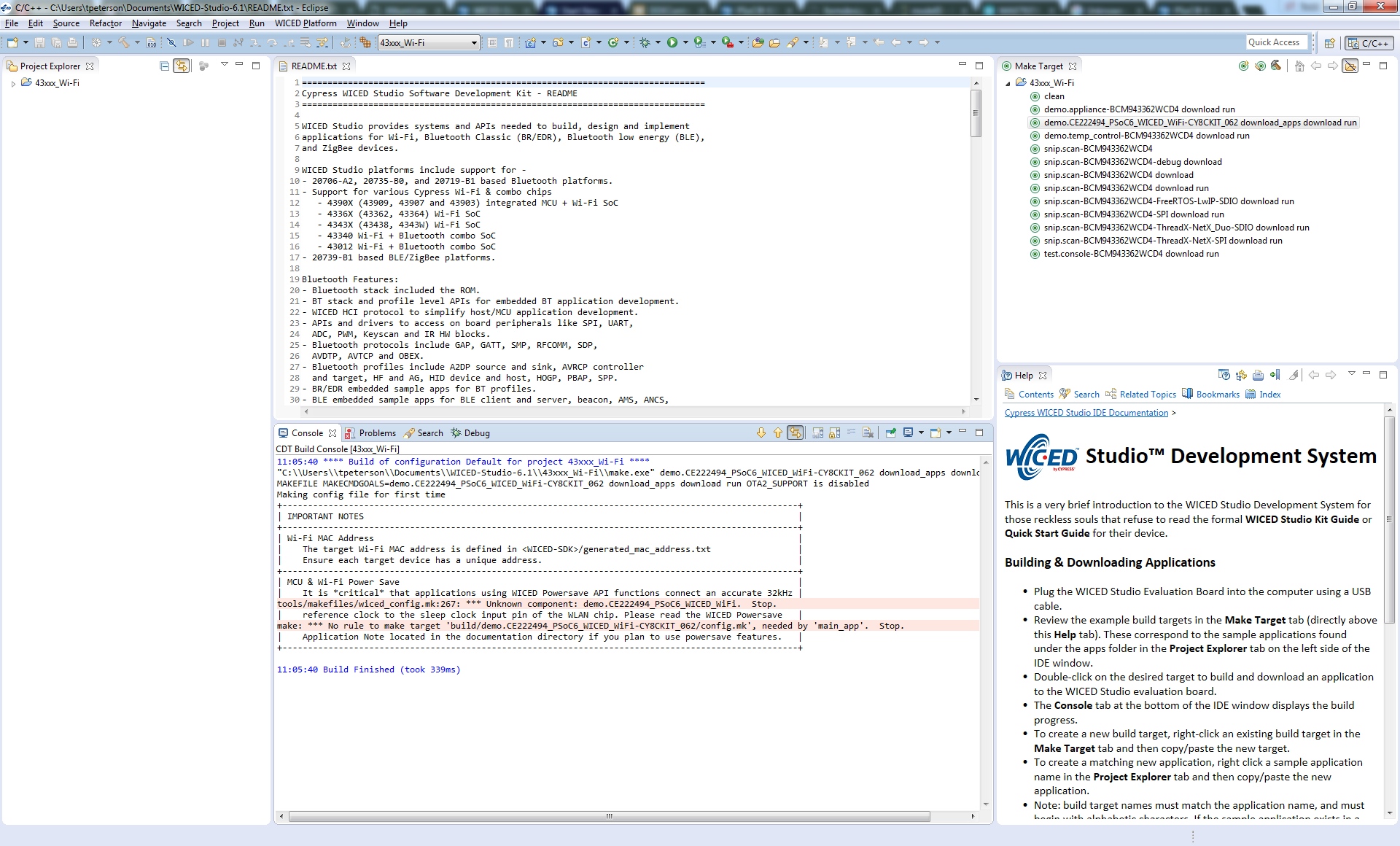Toggle the C/C++ perspective button
This screenshot has height=846, width=1400.
1369,43
